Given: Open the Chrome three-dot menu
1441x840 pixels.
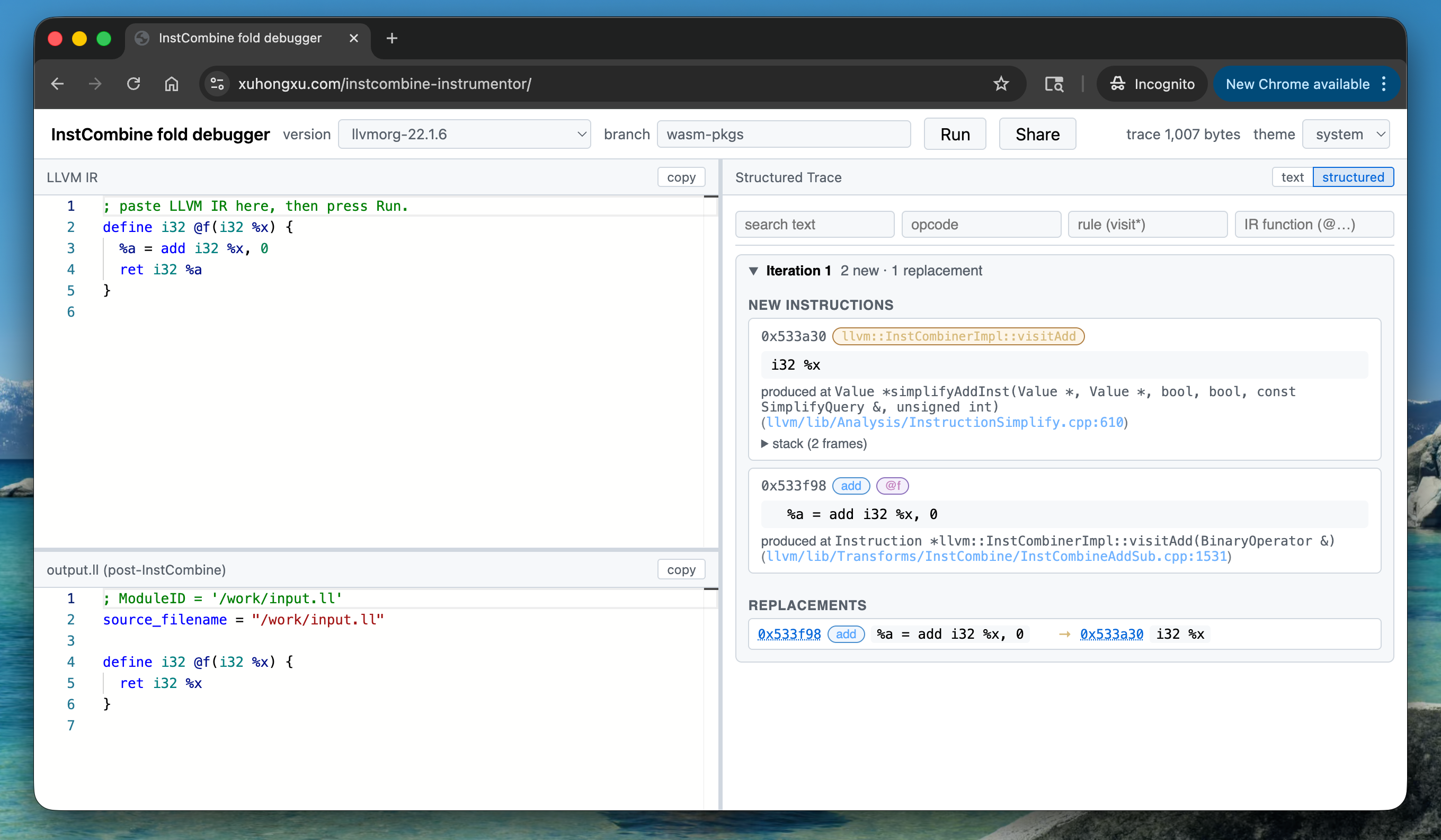Looking at the screenshot, I should point(1384,84).
